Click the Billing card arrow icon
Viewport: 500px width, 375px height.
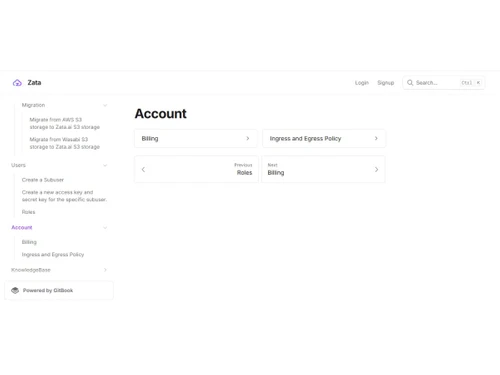tap(248, 138)
